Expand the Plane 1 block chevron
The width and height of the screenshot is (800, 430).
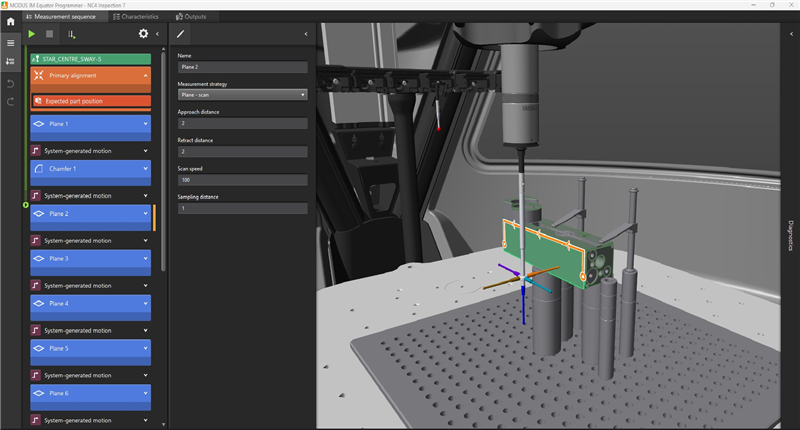pyautogui.click(x=147, y=124)
